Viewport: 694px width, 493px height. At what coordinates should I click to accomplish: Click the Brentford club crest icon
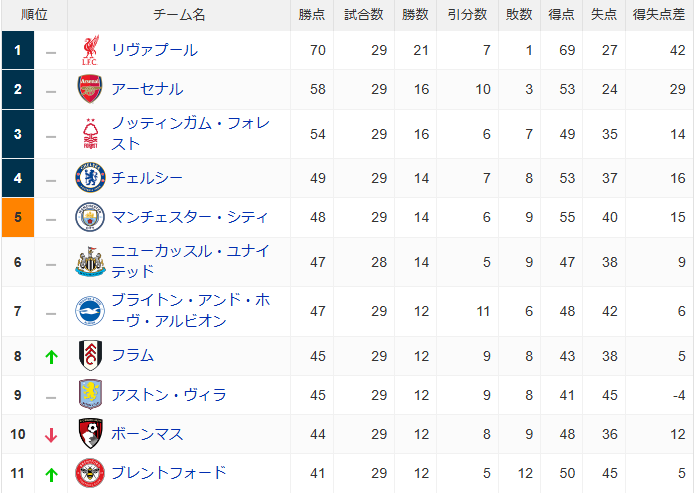click(x=90, y=473)
